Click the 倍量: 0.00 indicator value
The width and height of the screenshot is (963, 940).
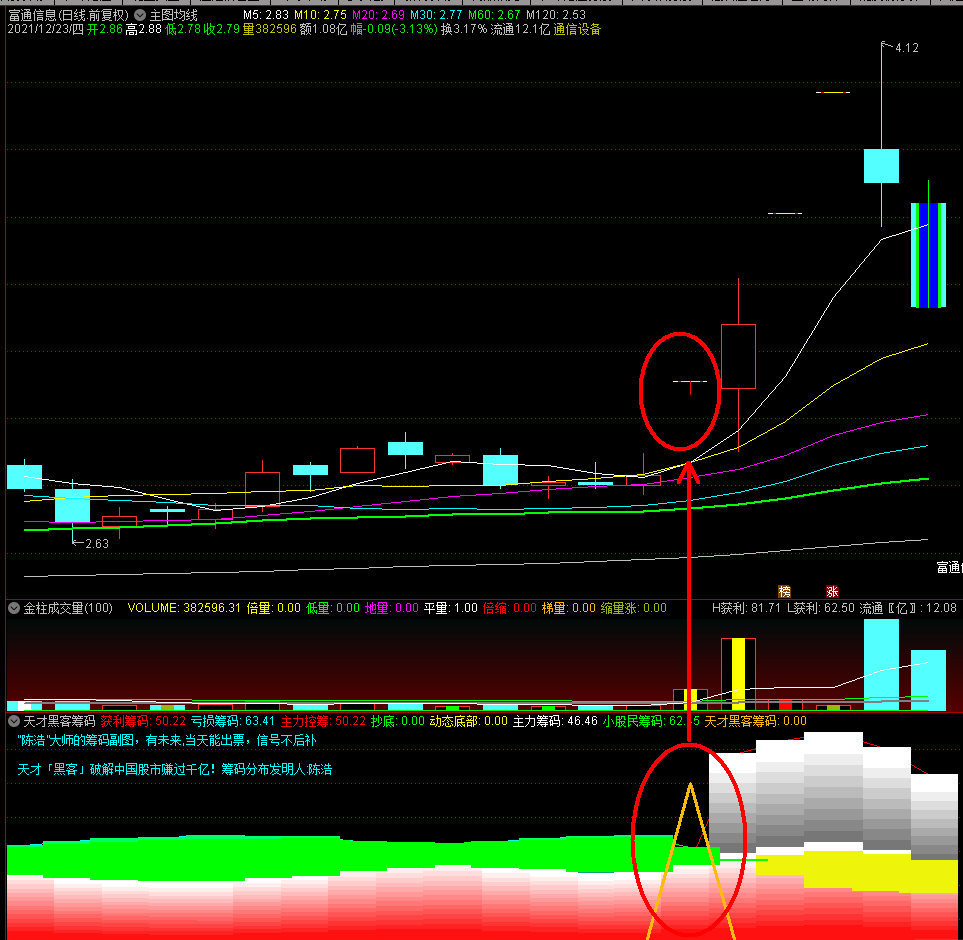tap(273, 608)
